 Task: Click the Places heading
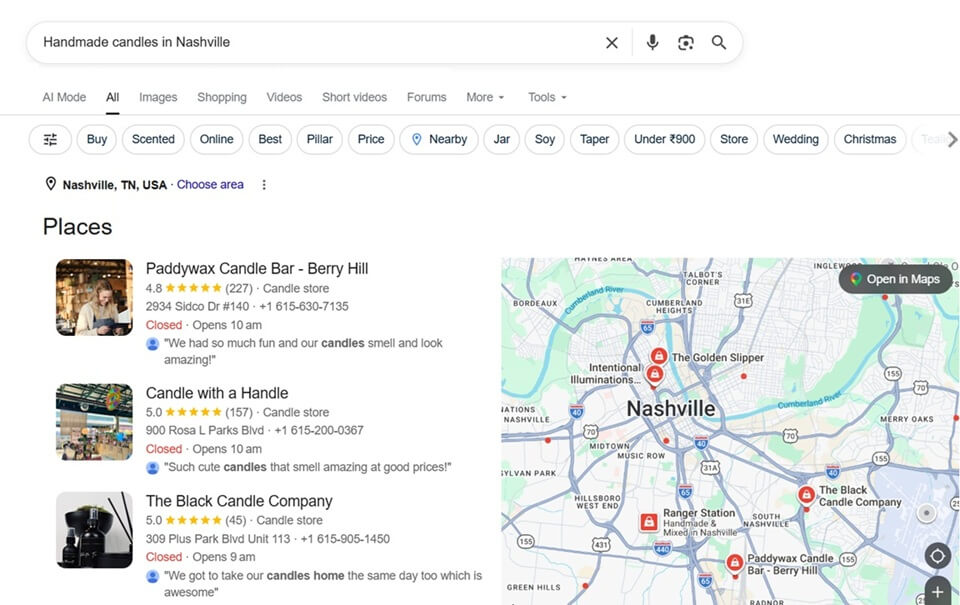pyautogui.click(x=78, y=227)
